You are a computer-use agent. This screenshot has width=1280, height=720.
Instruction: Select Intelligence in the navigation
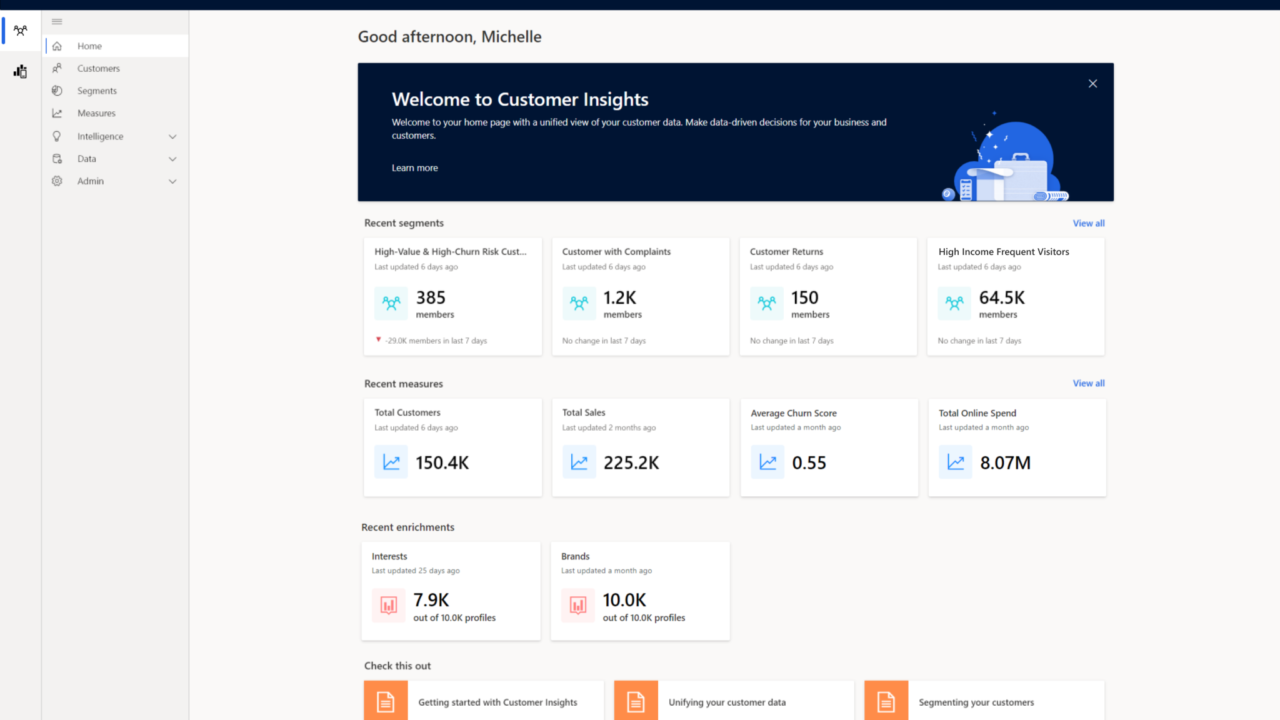point(100,136)
